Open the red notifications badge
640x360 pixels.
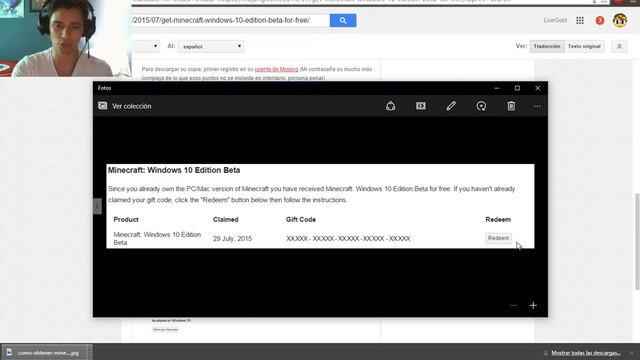pos(600,20)
